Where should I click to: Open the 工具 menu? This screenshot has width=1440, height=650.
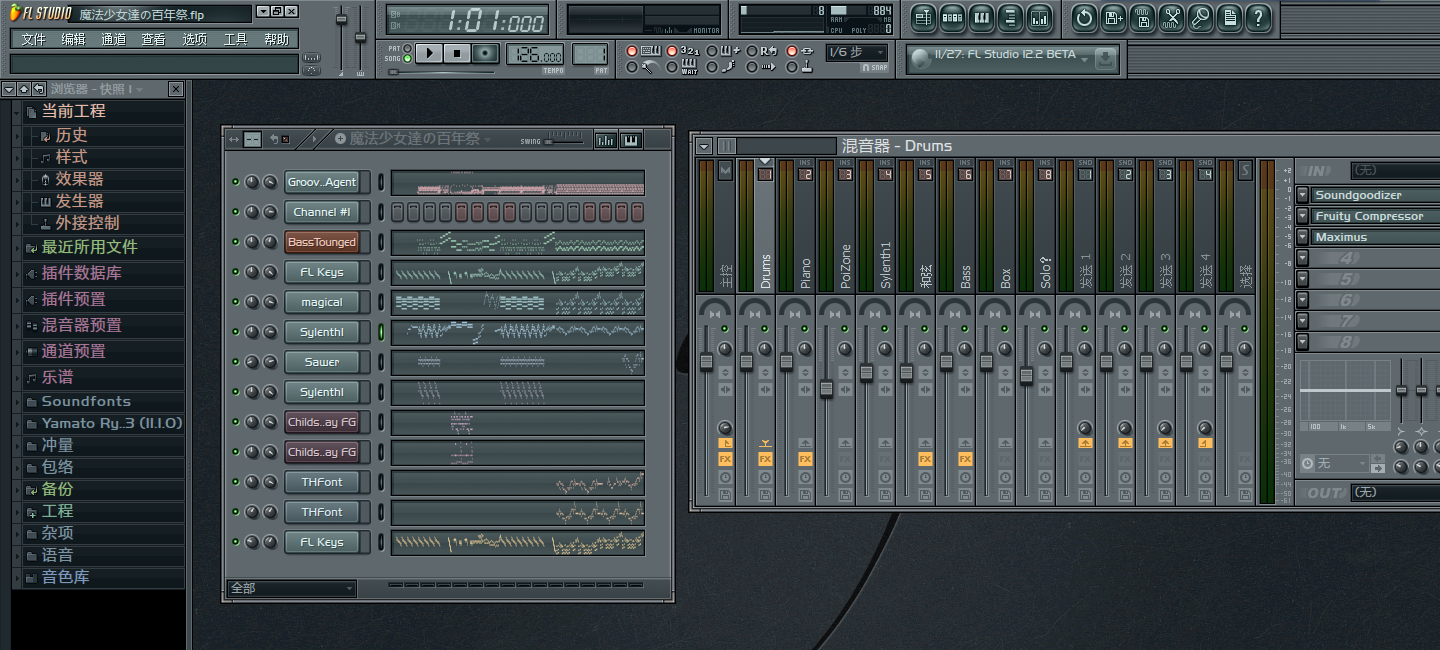click(235, 39)
